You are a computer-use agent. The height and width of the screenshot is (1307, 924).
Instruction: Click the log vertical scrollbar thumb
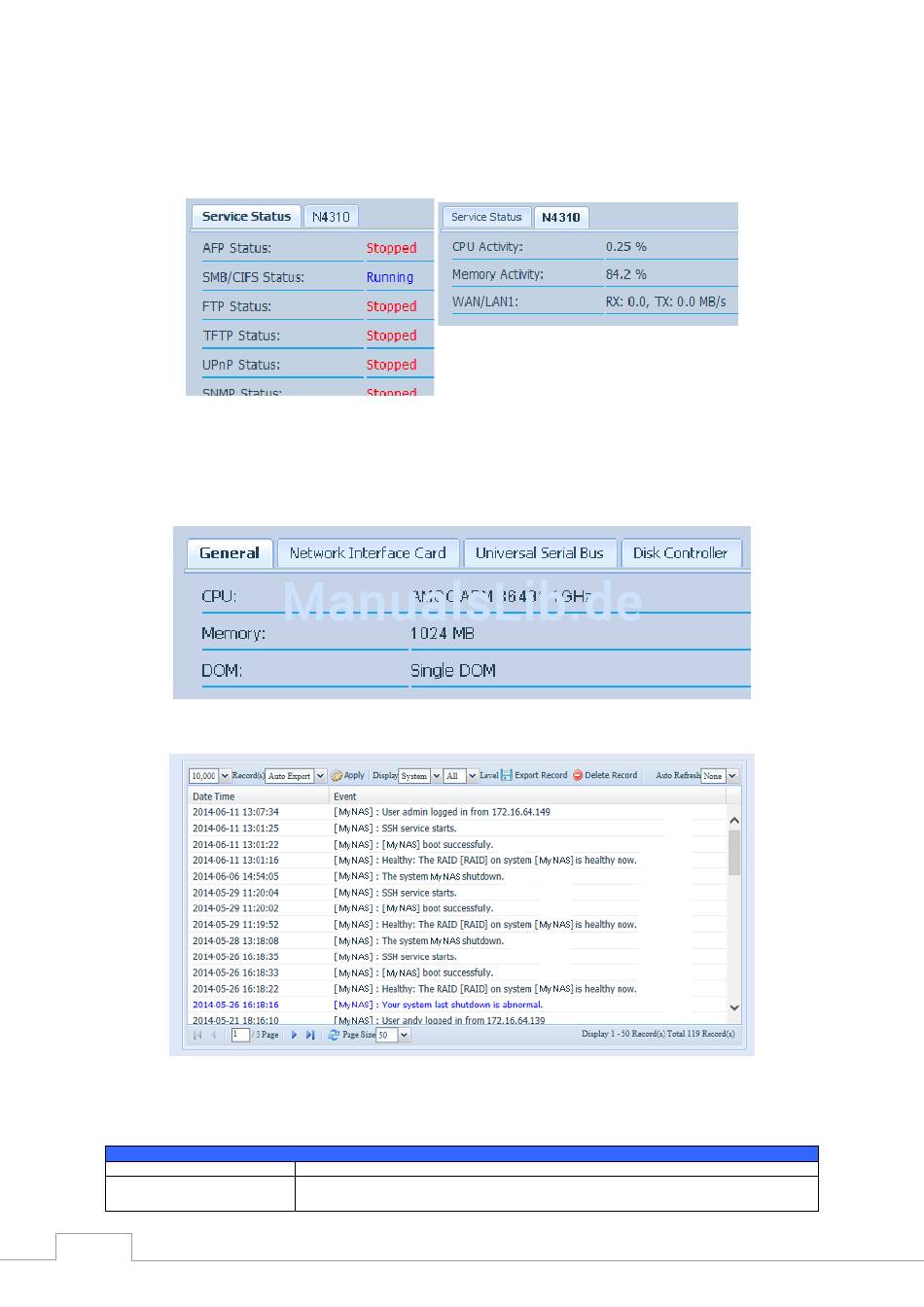734,852
